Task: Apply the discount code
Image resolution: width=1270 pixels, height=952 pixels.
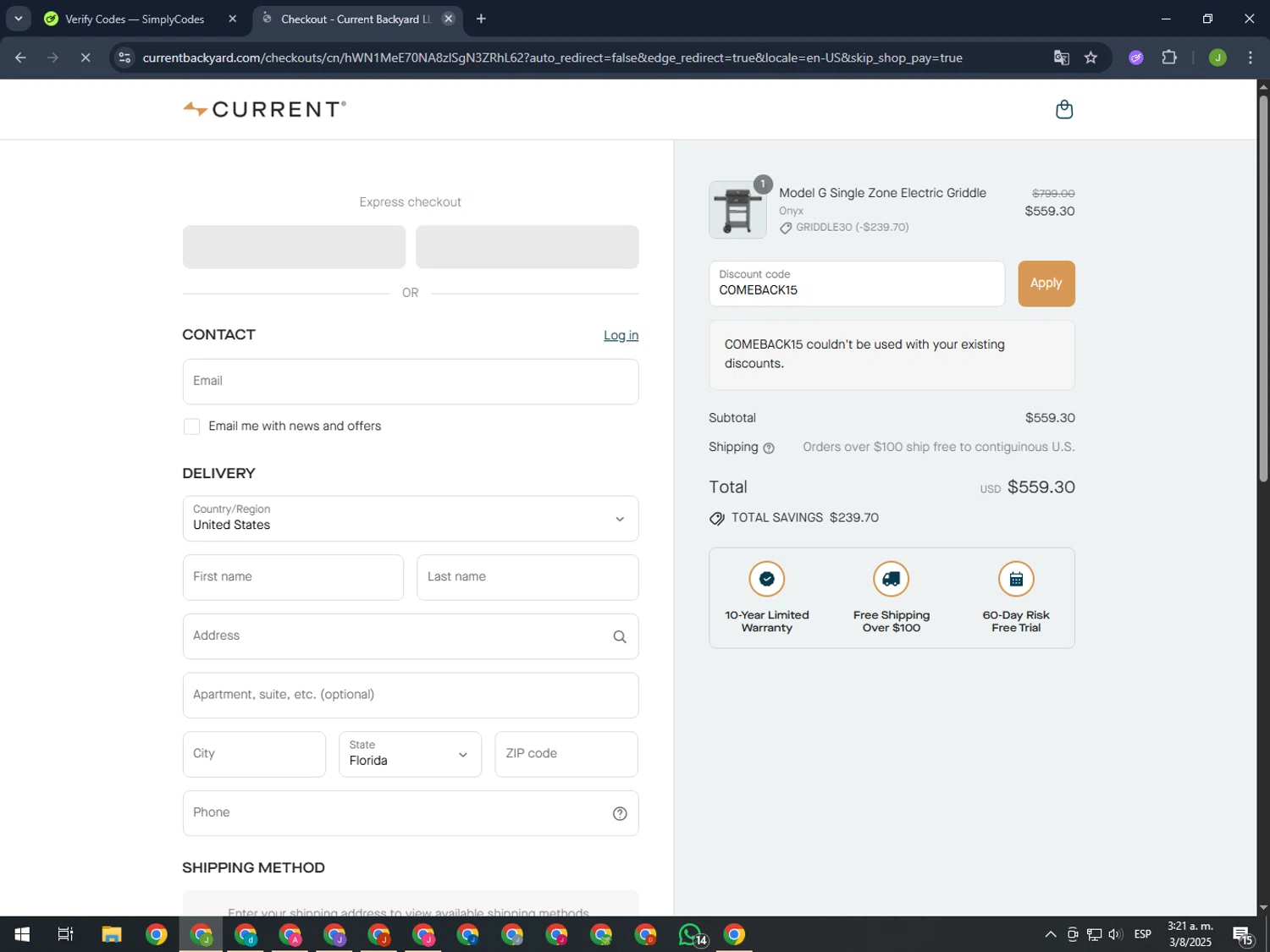Action: click(1046, 283)
